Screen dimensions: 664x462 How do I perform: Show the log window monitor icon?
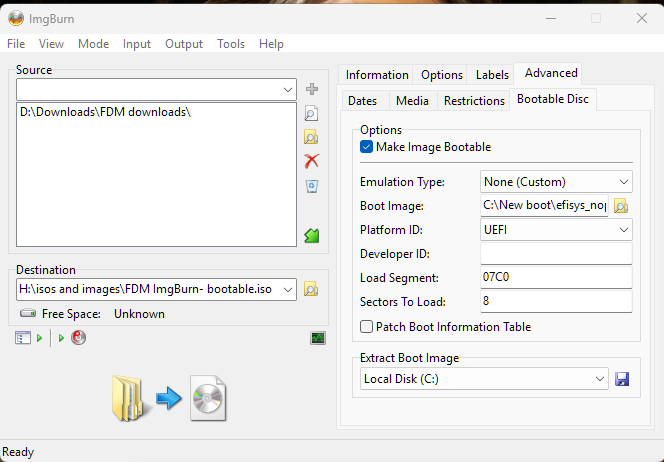pyautogui.click(x=318, y=338)
